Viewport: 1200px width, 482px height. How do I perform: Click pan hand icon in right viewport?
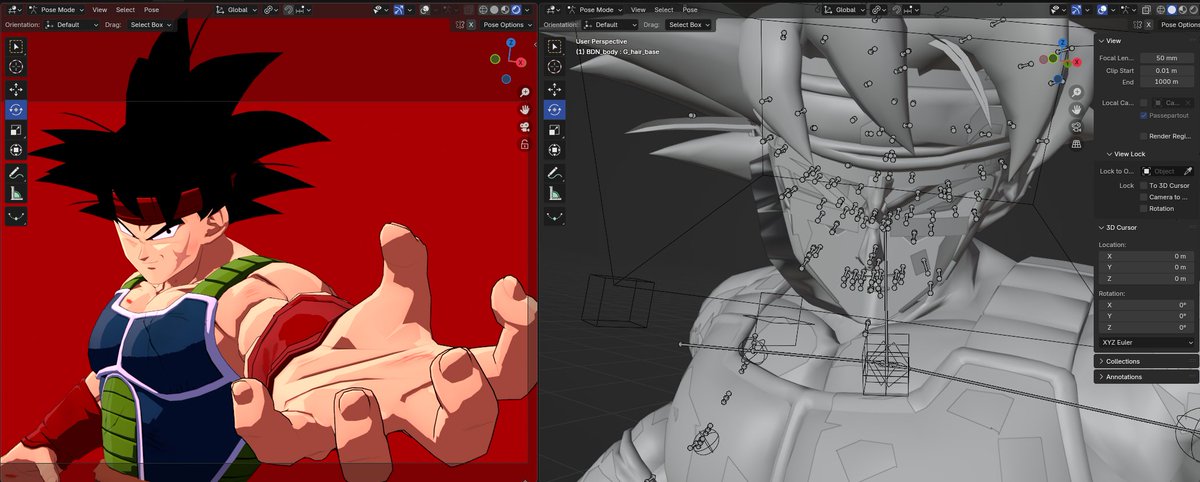point(1077,109)
